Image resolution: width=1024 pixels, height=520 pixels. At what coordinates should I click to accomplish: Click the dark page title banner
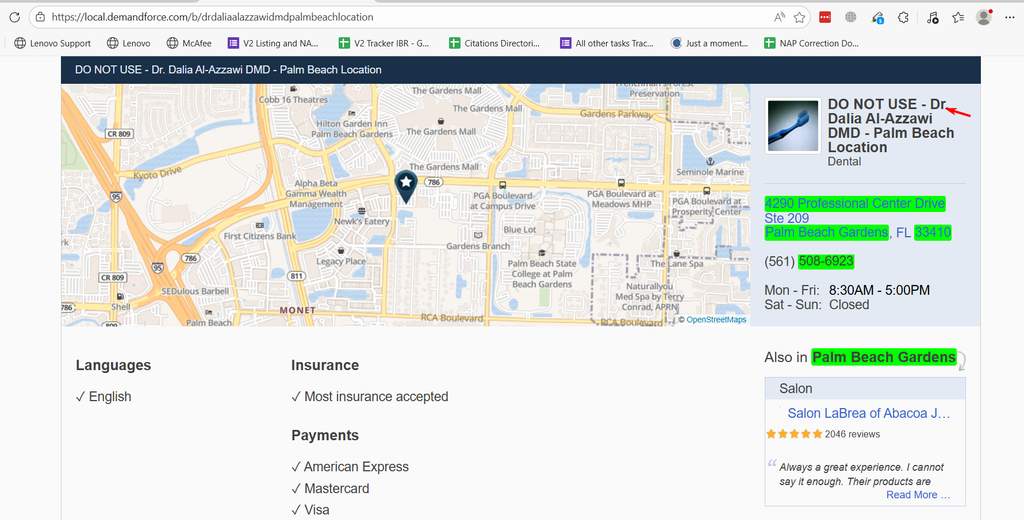[520, 70]
